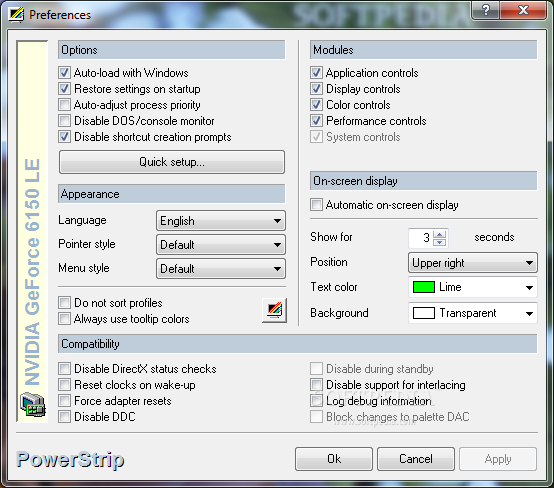554x488 pixels.
Task: Click the Show for seconds value field
Action: [x=421, y=238]
